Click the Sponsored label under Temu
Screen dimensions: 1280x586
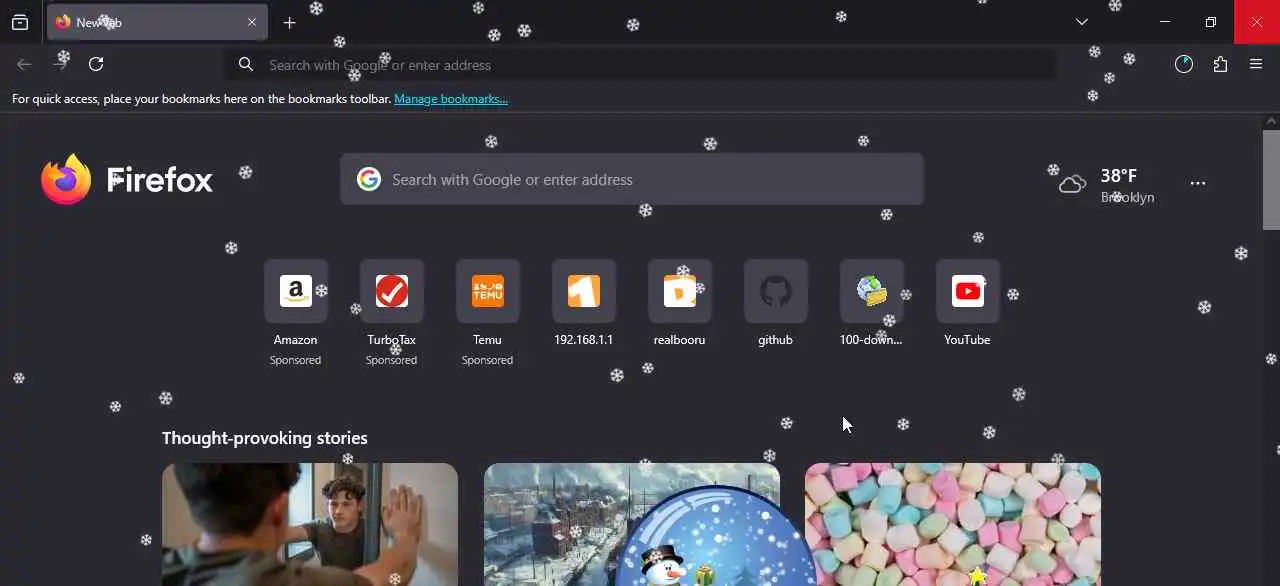point(487,360)
